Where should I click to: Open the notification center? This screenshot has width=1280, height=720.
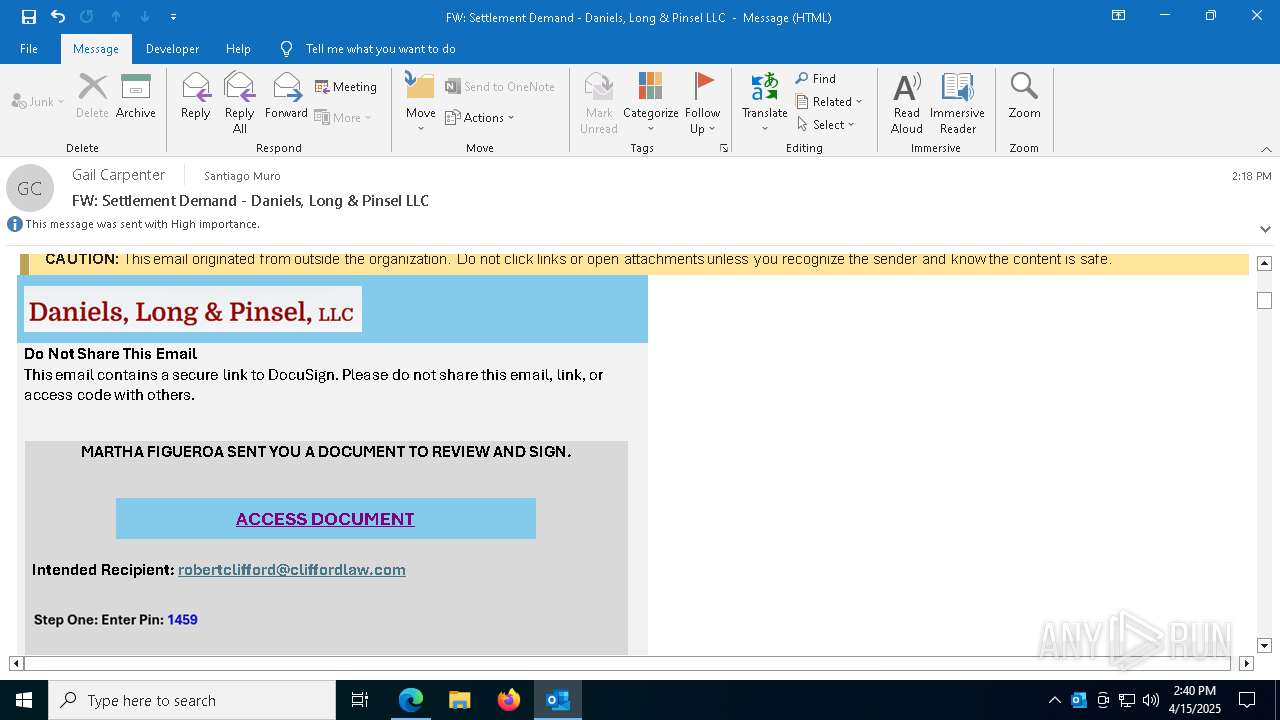pos(1247,700)
